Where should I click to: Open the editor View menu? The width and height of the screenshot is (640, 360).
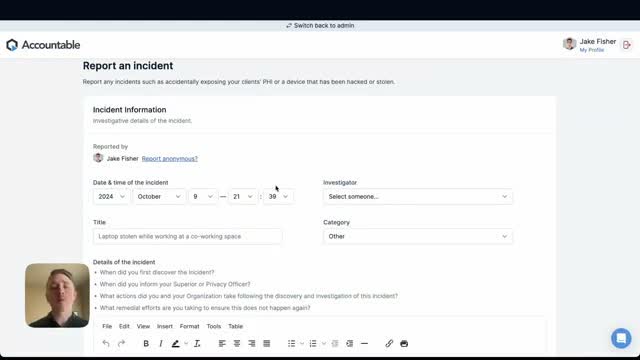coord(143,327)
